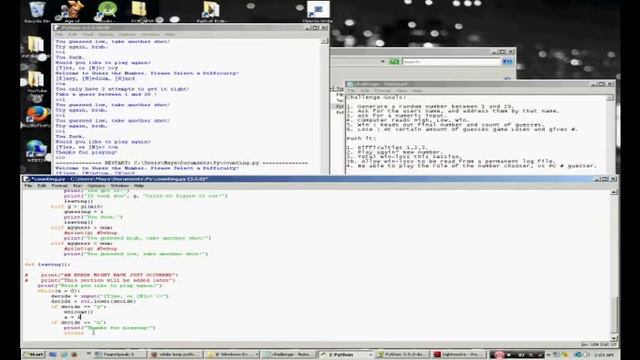Viewport: 640px width, 360px height.
Task: Open File menu in the counting.py editor
Action: pyautogui.click(x=28, y=186)
